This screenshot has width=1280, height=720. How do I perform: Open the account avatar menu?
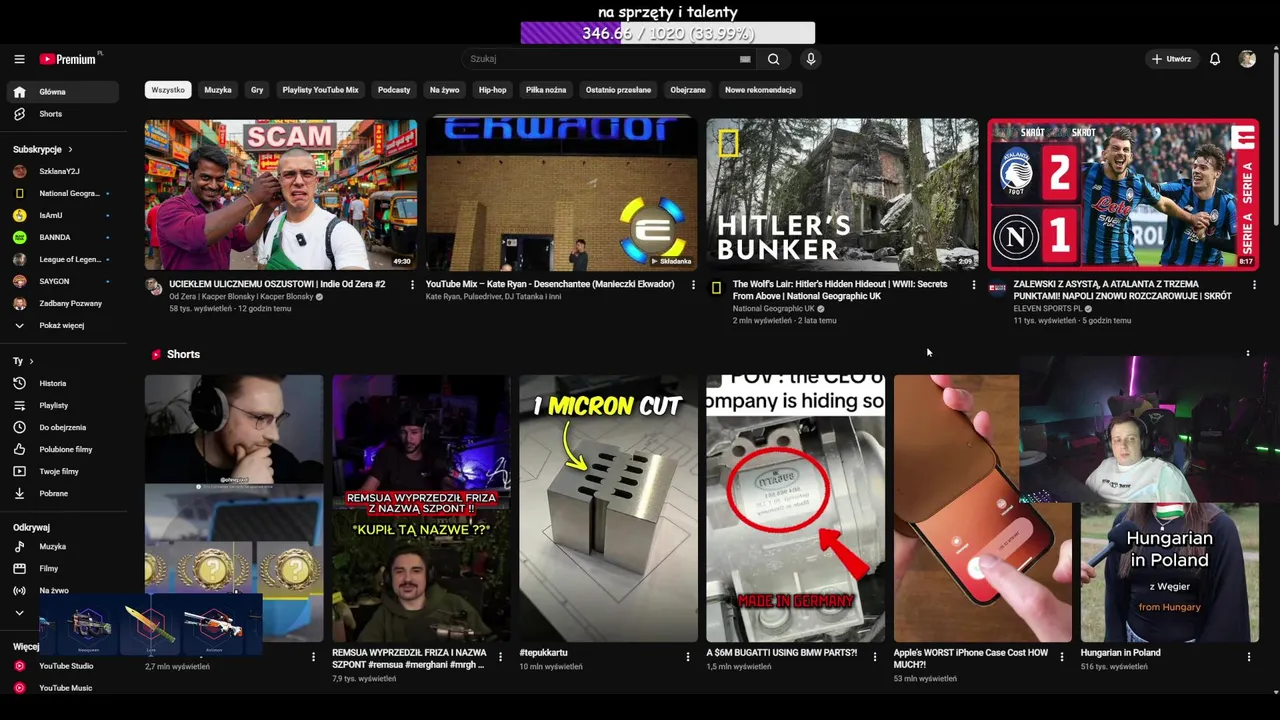click(1247, 59)
